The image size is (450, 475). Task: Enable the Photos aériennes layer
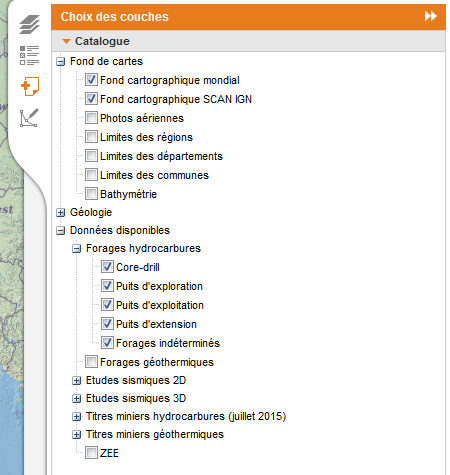pos(91,118)
